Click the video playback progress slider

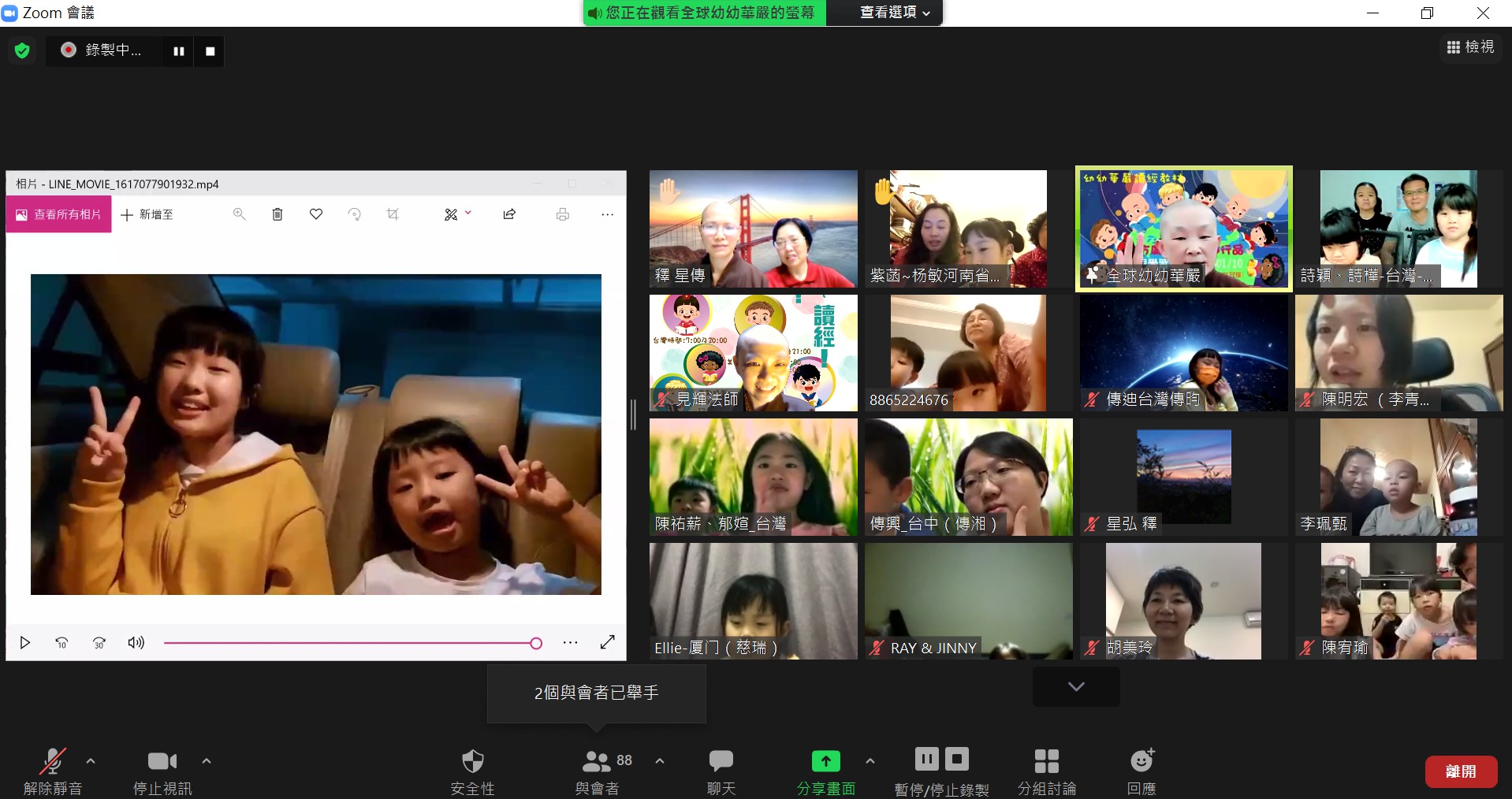(351, 643)
